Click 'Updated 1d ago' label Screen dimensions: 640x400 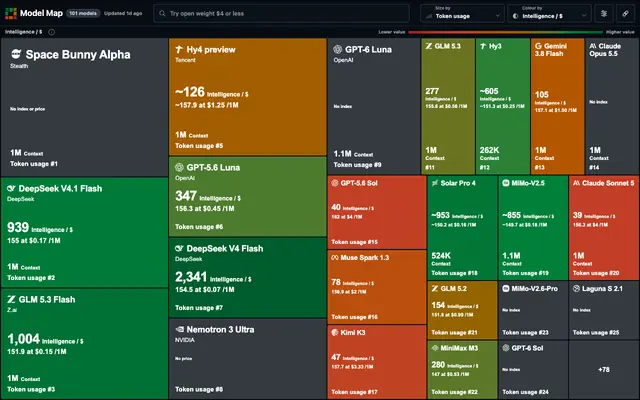click(123, 13)
